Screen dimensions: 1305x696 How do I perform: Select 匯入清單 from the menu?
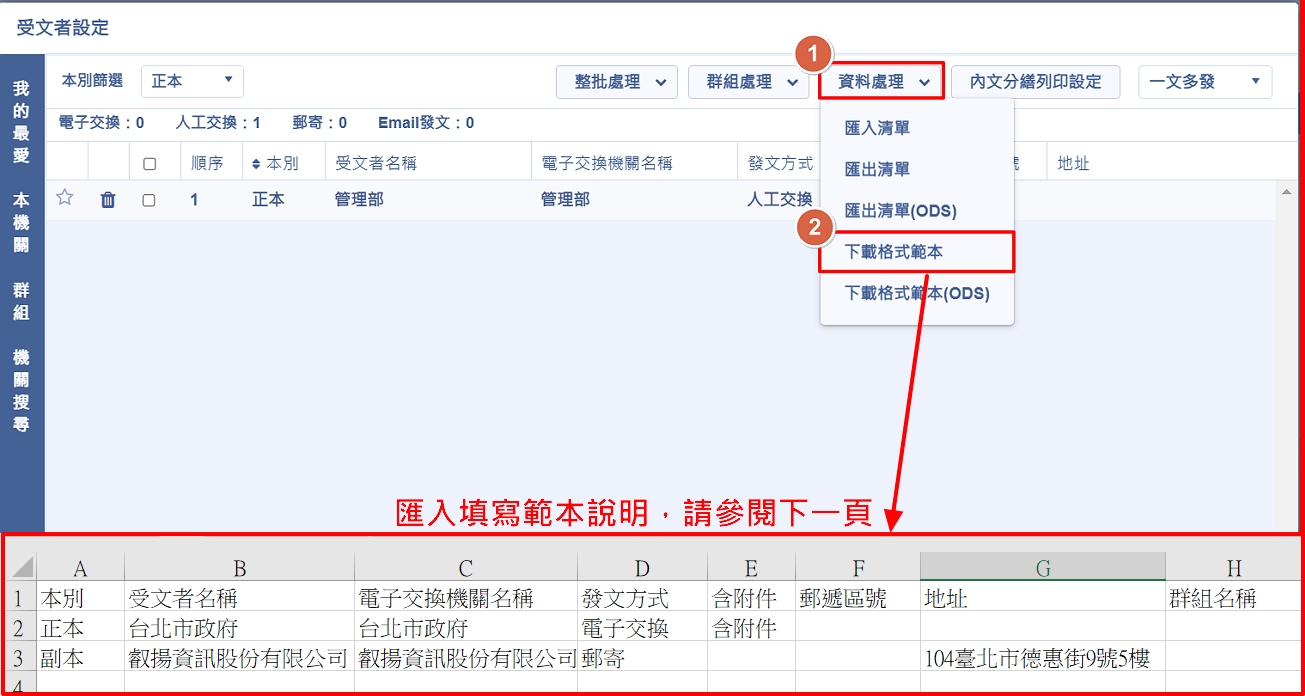click(877, 128)
